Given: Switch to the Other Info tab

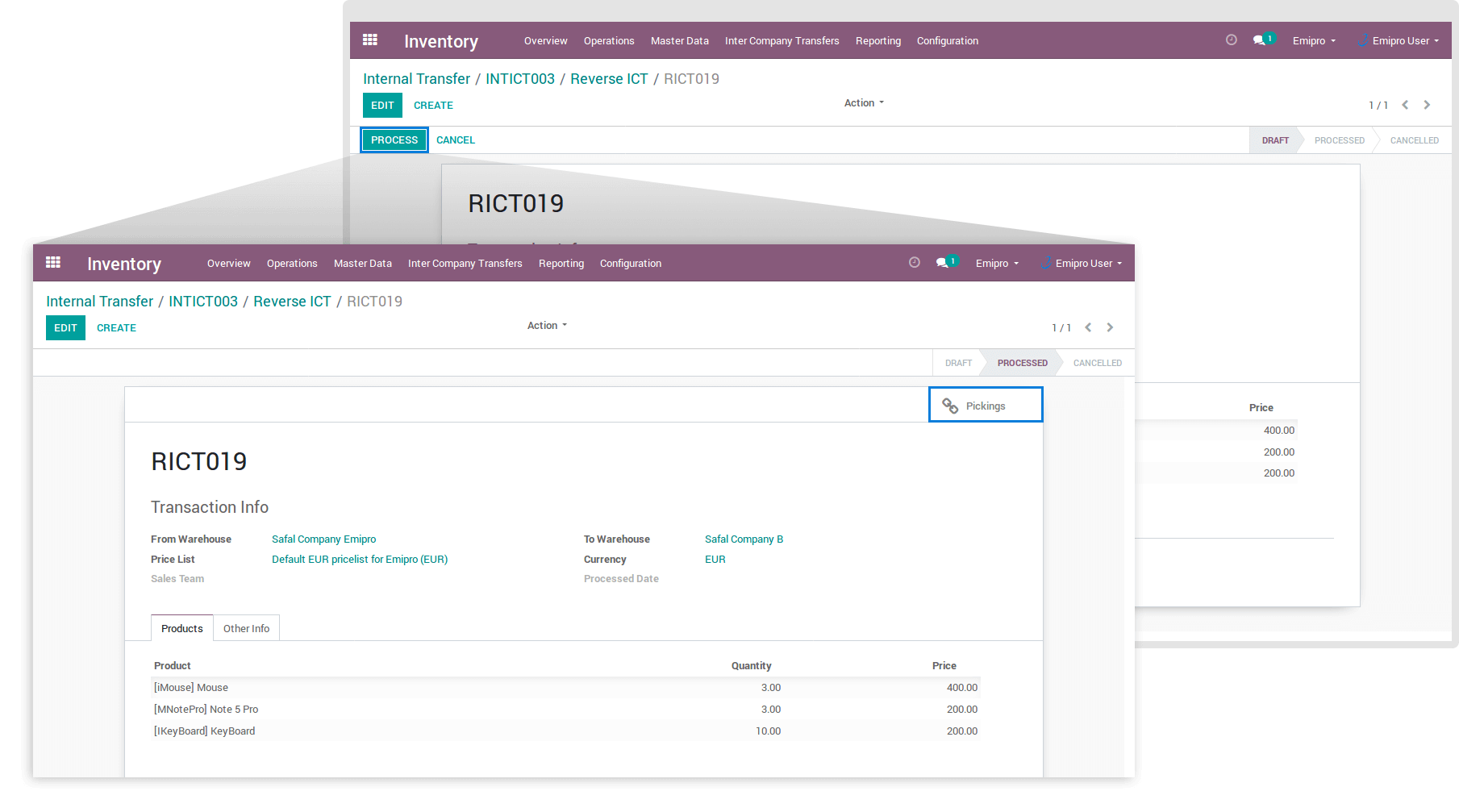Looking at the screenshot, I should (x=246, y=629).
